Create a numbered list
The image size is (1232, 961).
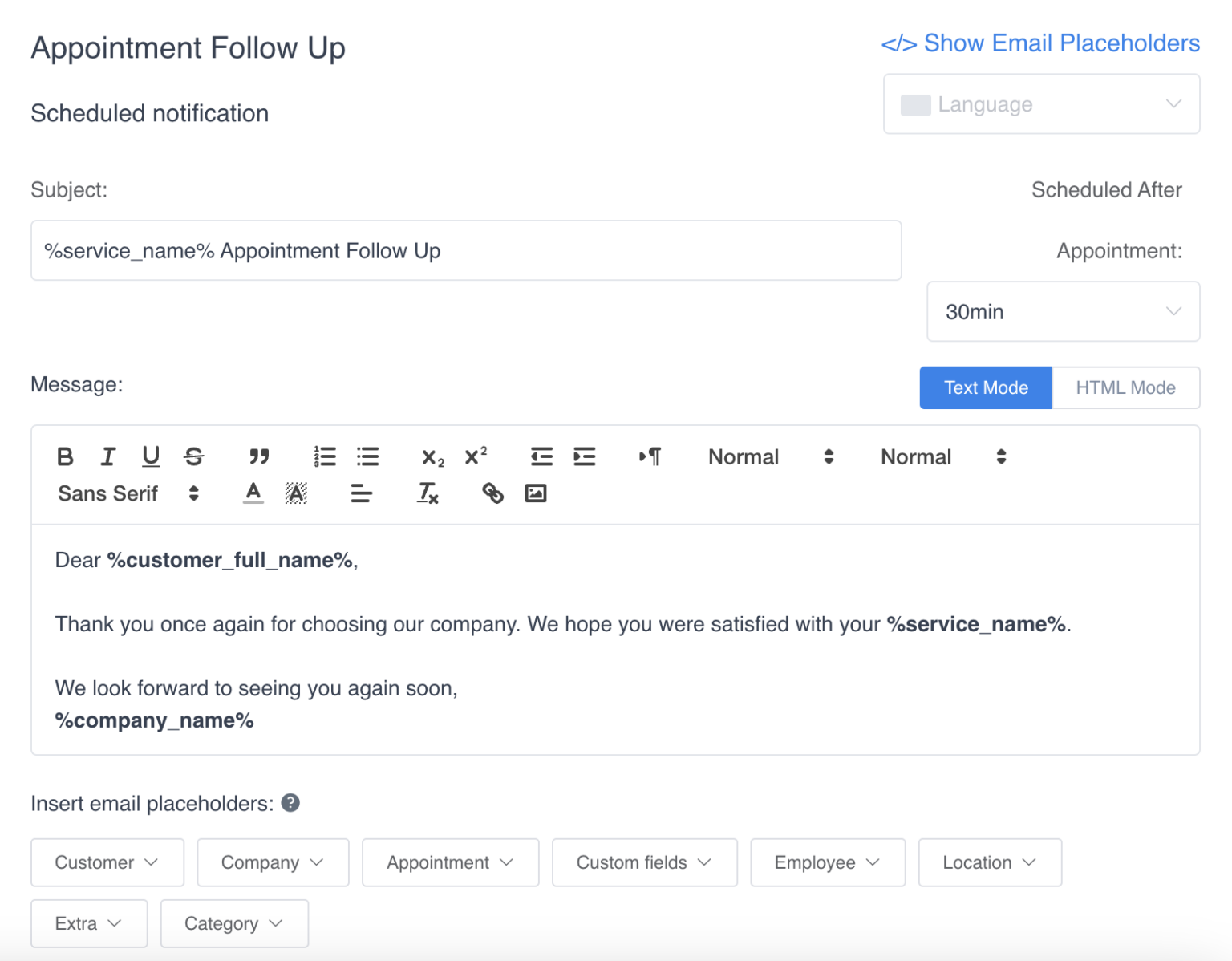(325, 456)
